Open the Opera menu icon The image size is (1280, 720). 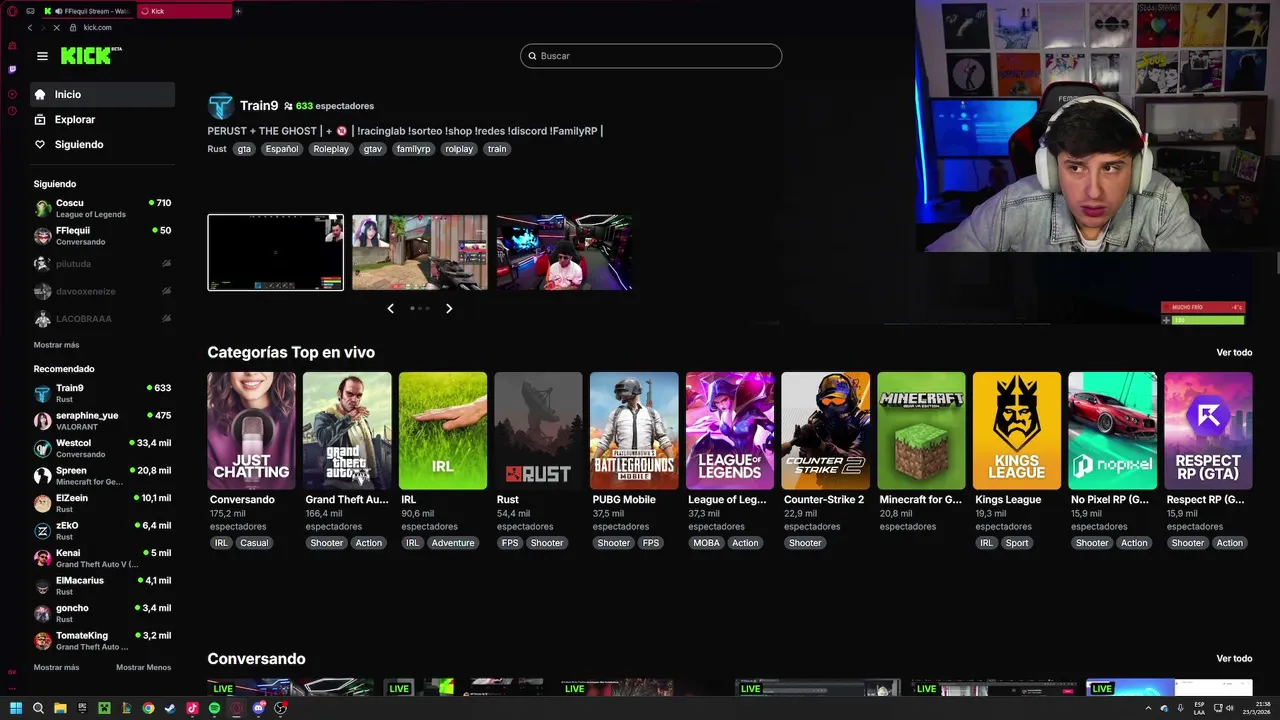pyautogui.click(x=12, y=11)
